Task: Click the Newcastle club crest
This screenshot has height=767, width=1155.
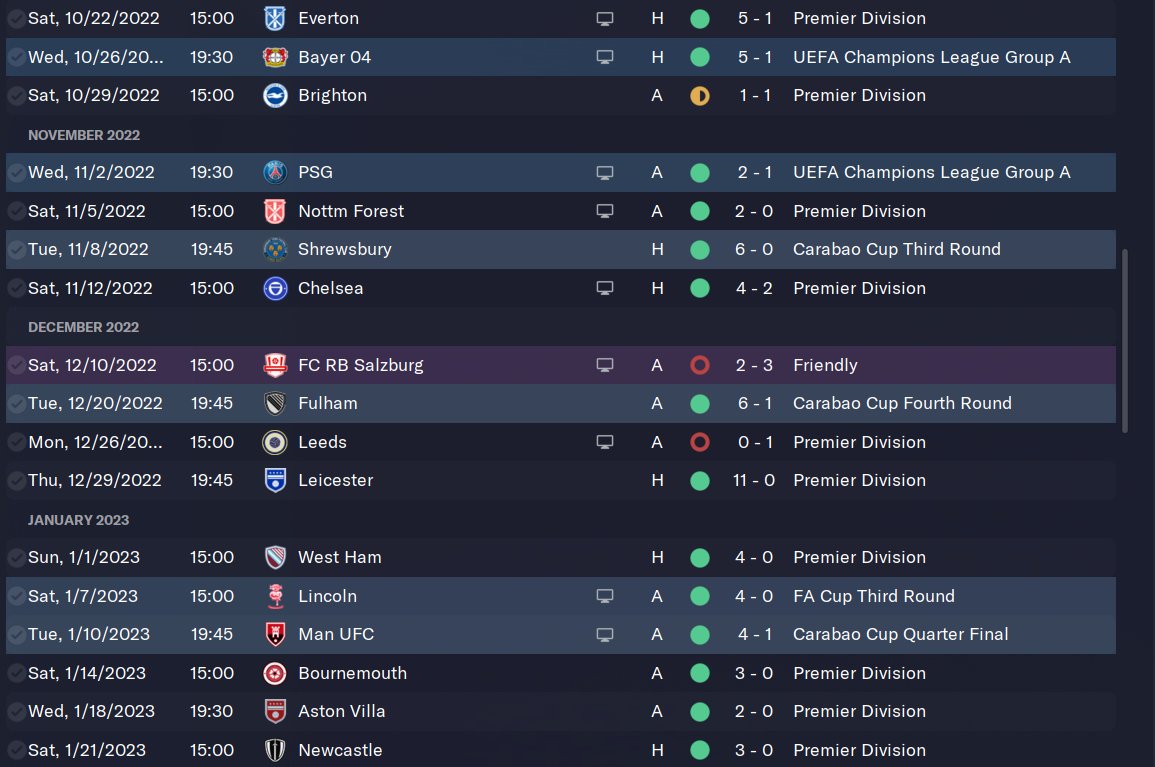Action: 274,750
